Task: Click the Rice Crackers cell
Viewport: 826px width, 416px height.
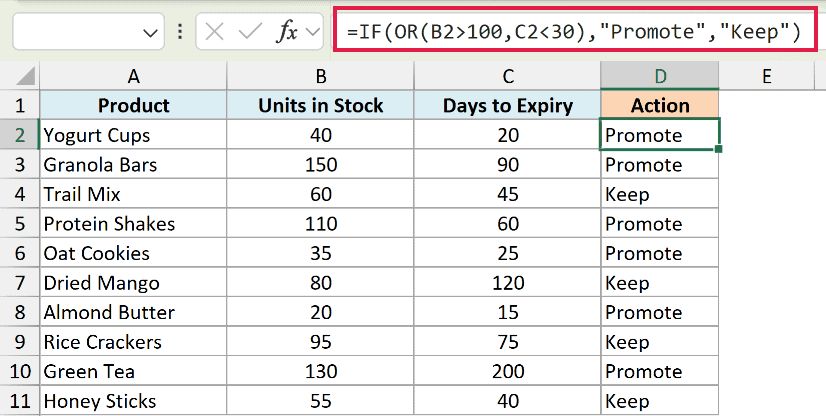Action: point(133,342)
